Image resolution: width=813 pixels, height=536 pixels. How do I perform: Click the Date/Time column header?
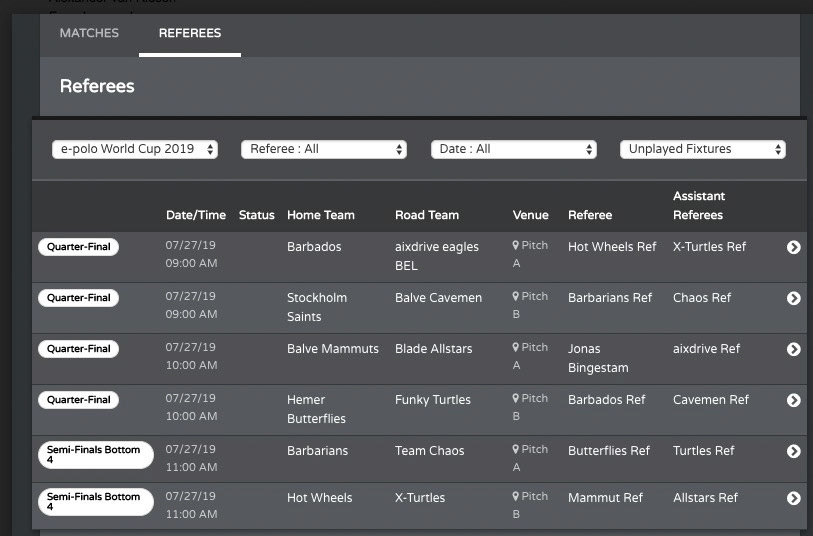pyautogui.click(x=196, y=215)
